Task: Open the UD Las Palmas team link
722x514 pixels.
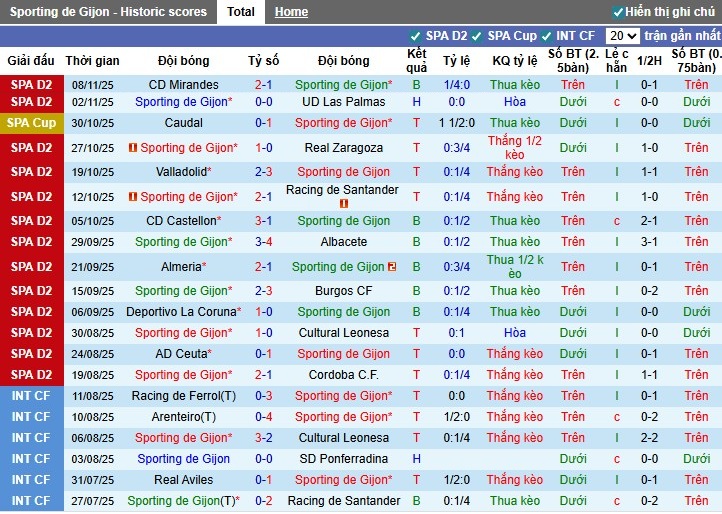Action: point(343,102)
